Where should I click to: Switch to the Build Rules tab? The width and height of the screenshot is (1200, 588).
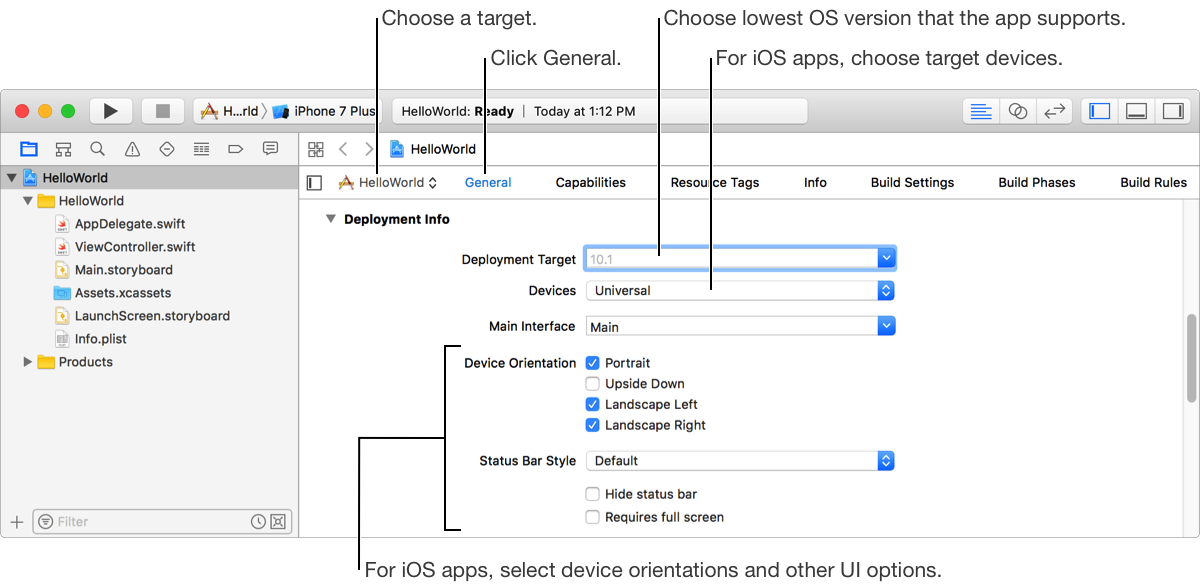coord(1153,183)
